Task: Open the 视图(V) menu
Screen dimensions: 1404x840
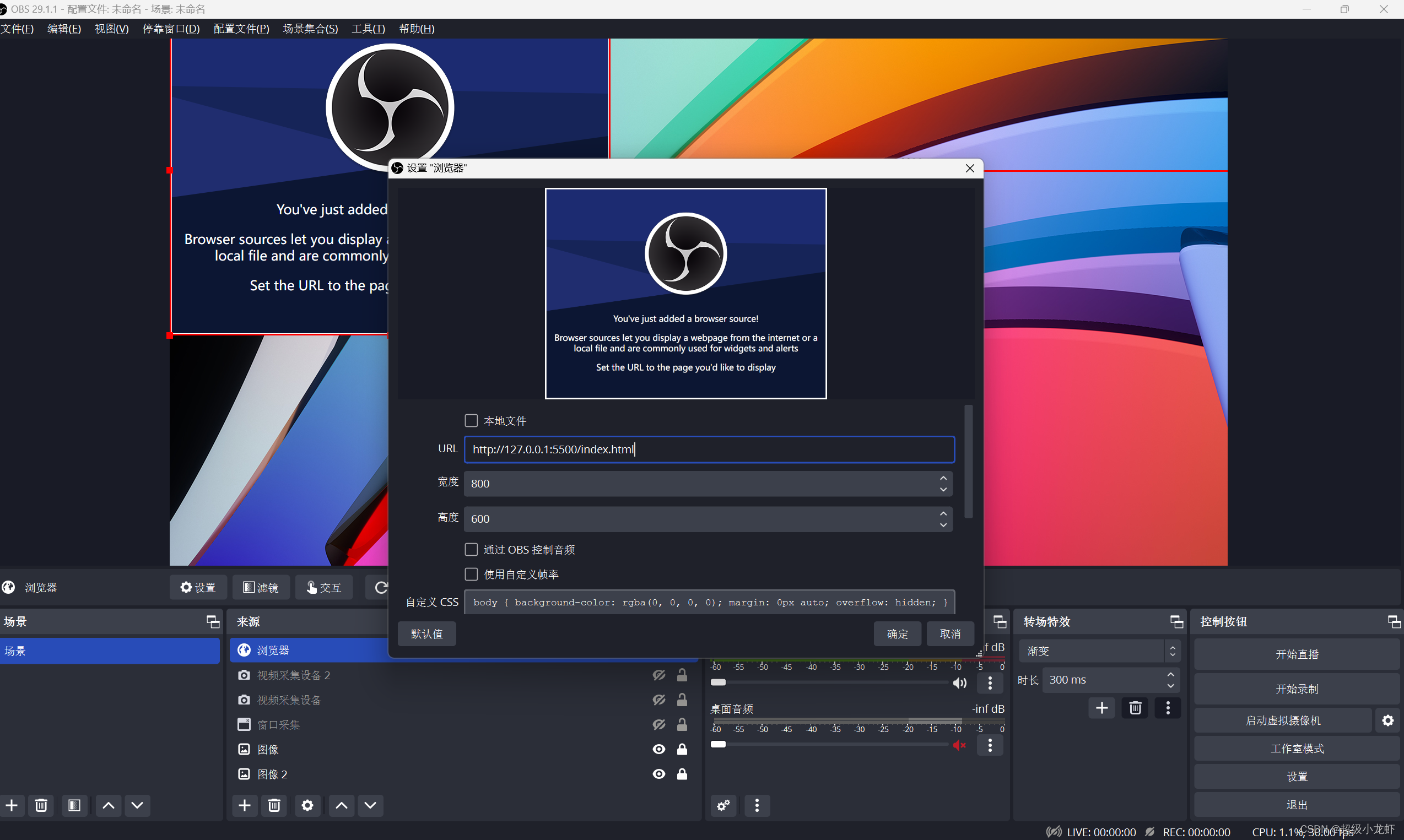Action: (x=111, y=29)
